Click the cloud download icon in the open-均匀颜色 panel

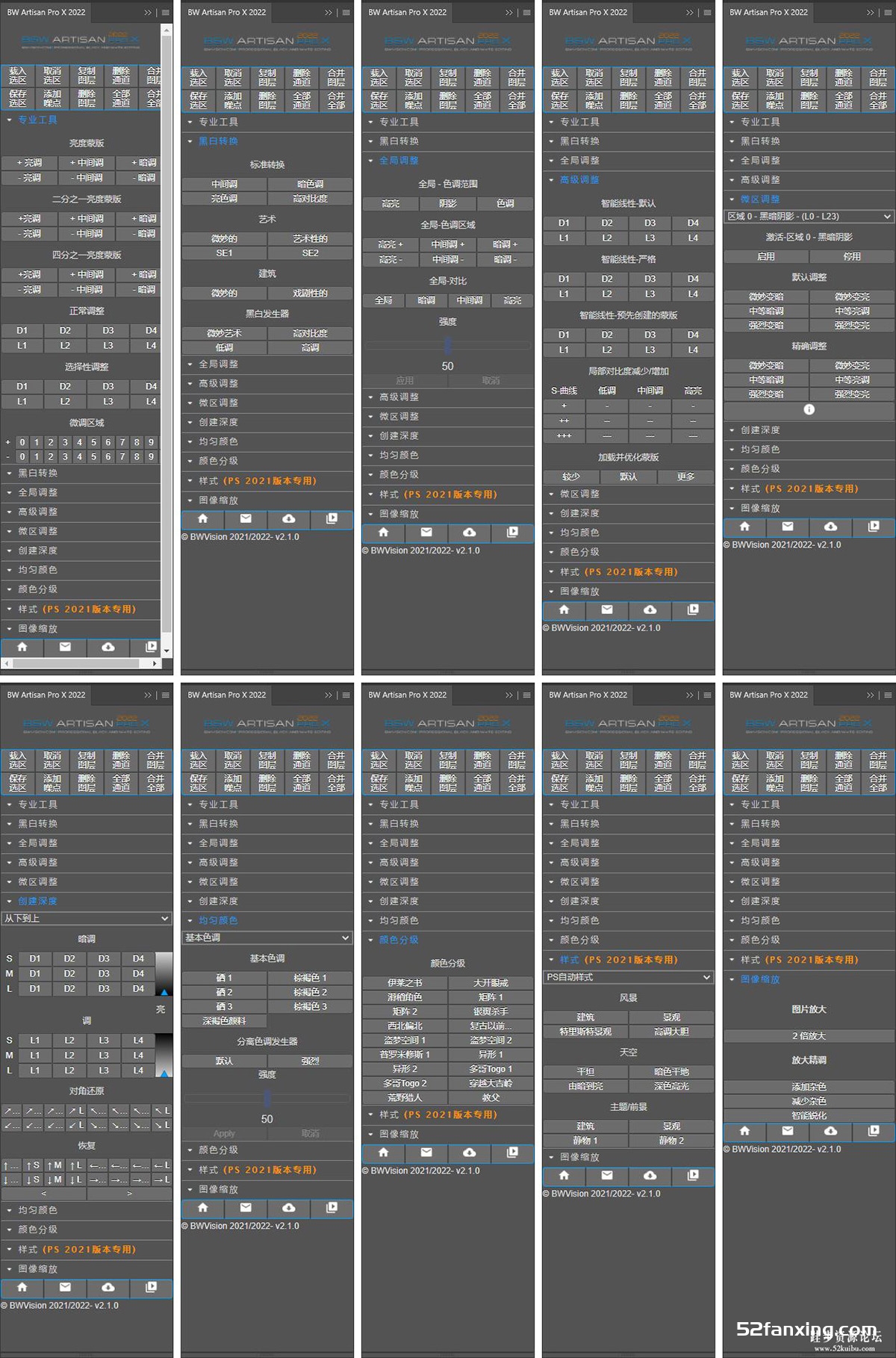[289, 1207]
